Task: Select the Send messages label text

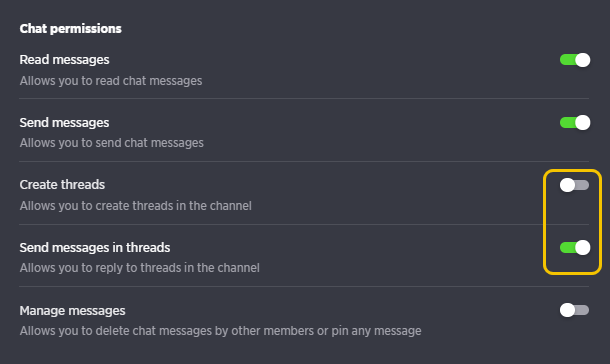Action: [64, 122]
